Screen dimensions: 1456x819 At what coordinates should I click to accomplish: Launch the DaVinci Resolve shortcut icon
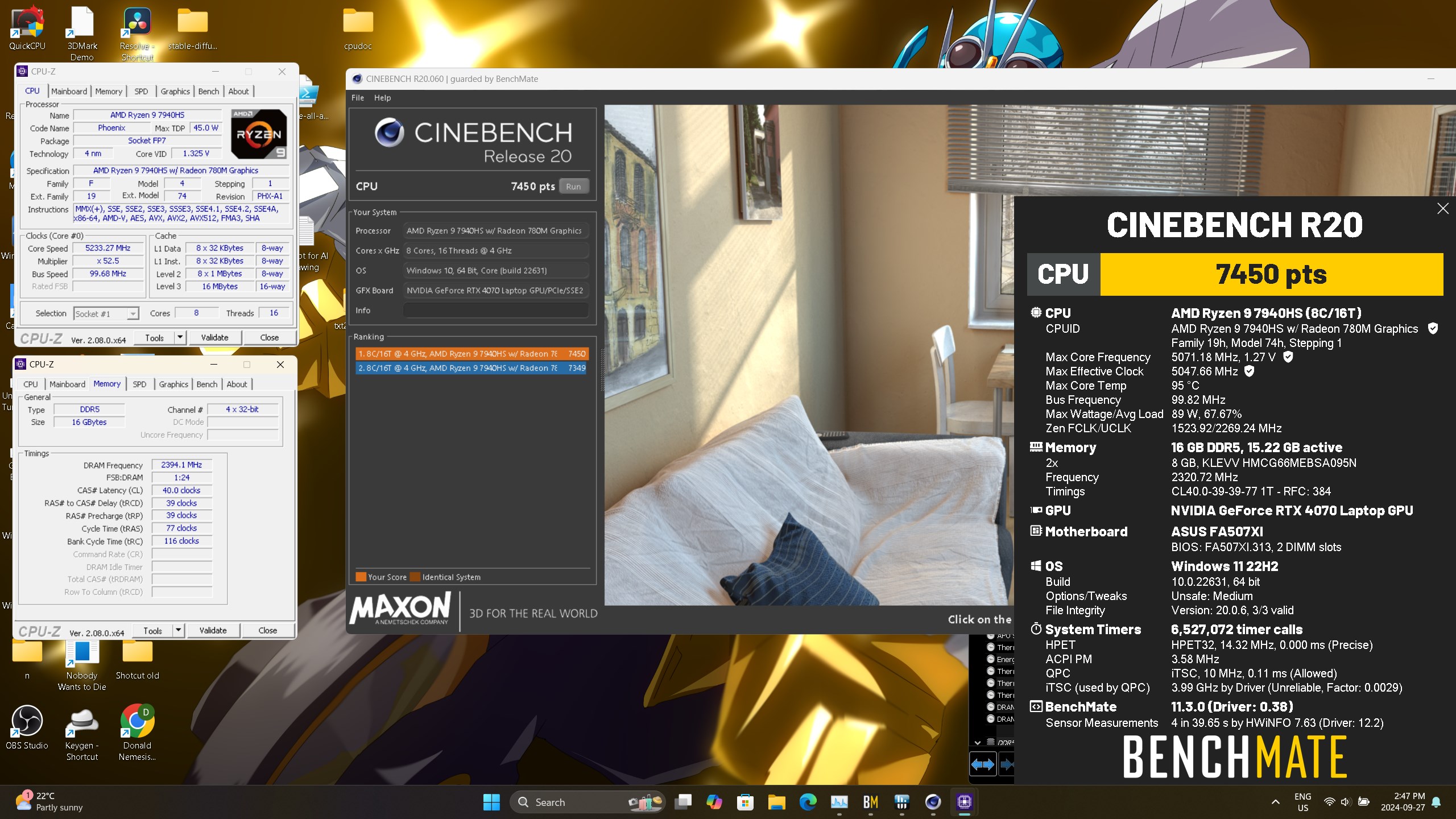pyautogui.click(x=137, y=33)
